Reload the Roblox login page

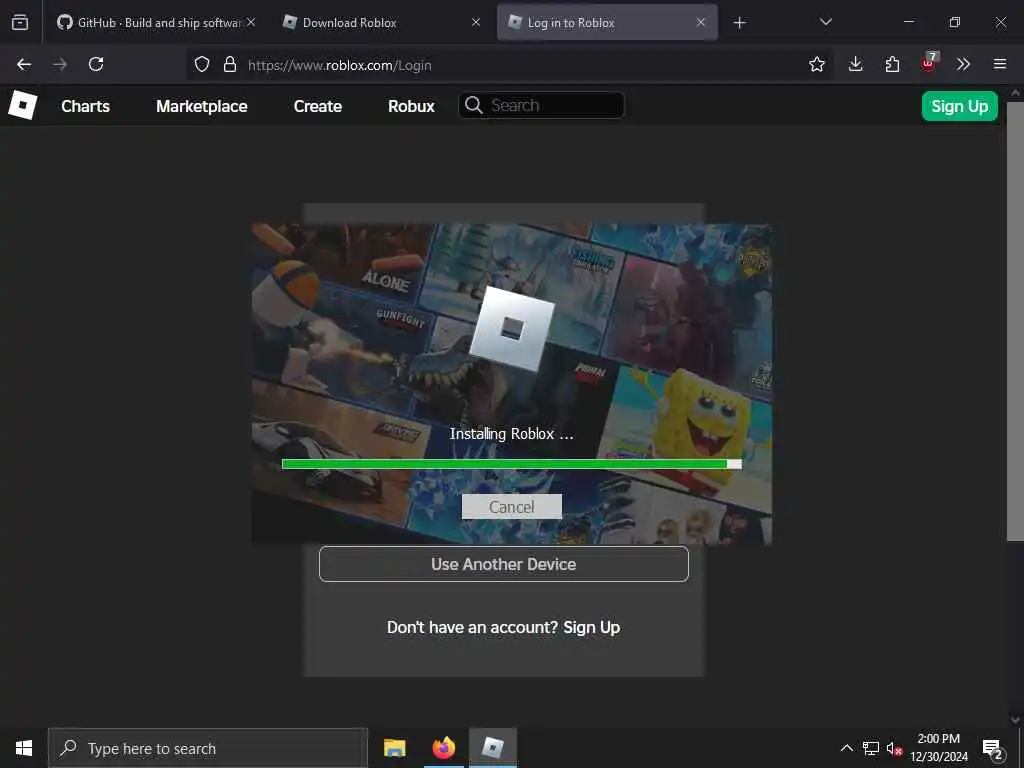coord(96,64)
